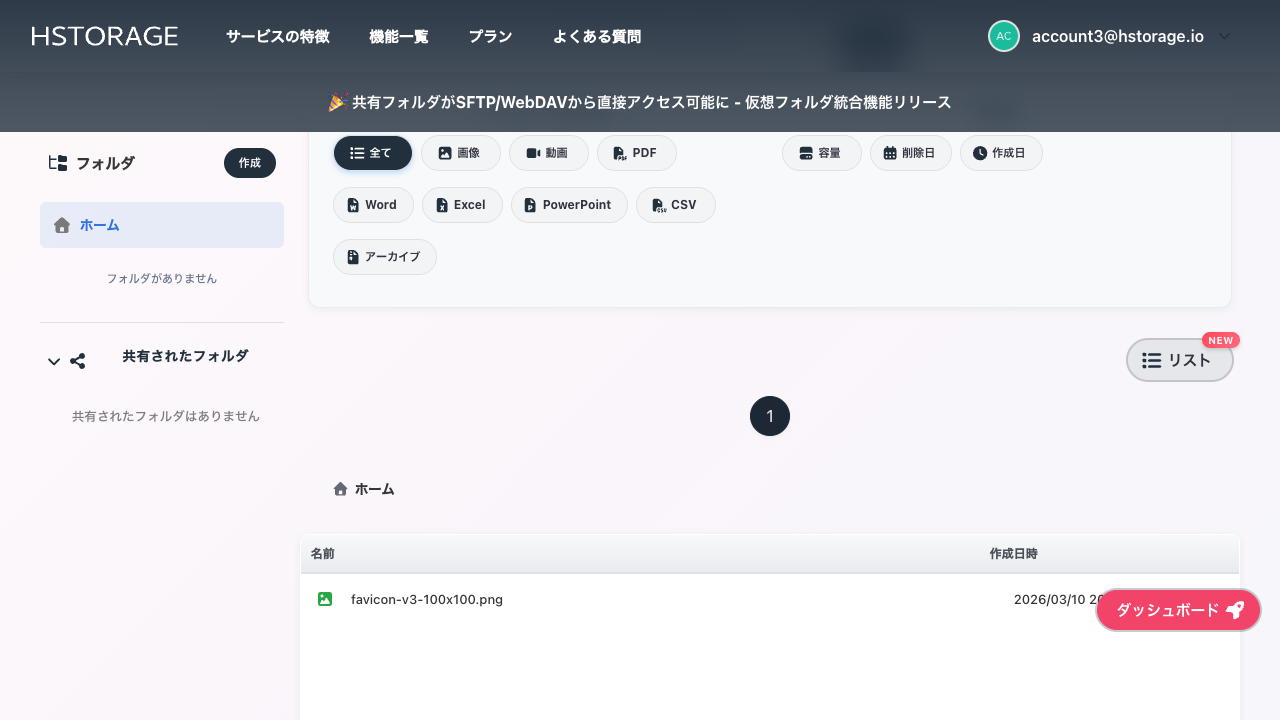Click the folder tree icon beside フォルダ
This screenshot has width=1280, height=720.
58,163
